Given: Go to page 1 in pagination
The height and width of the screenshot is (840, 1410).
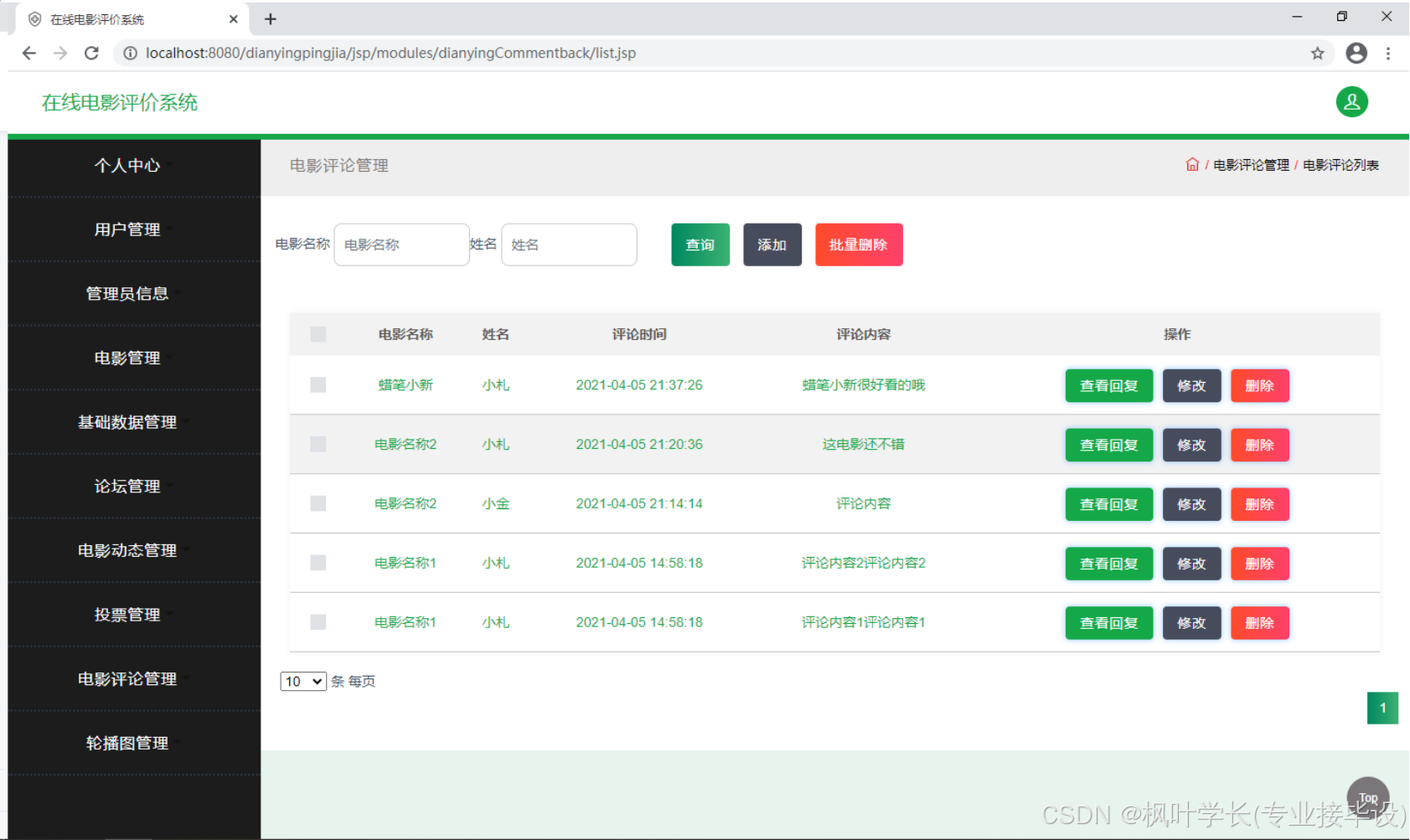Looking at the screenshot, I should pyautogui.click(x=1382, y=708).
